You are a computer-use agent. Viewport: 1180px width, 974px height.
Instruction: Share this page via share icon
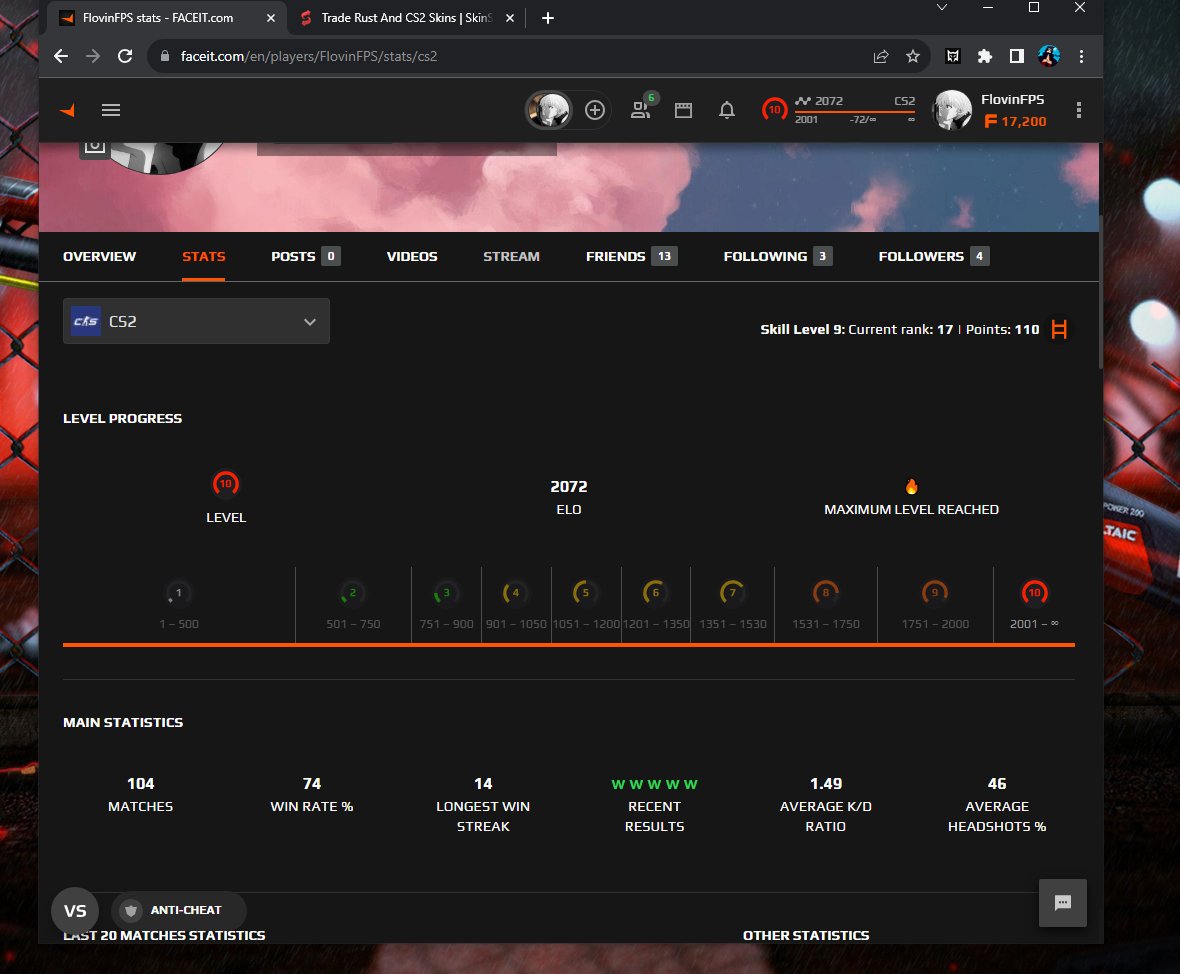click(880, 56)
